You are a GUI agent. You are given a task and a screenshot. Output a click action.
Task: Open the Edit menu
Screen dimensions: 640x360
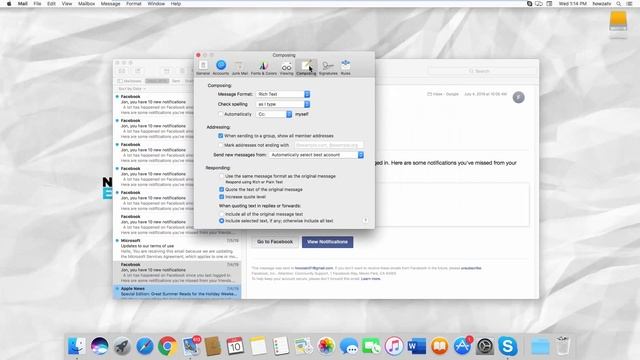51,4
